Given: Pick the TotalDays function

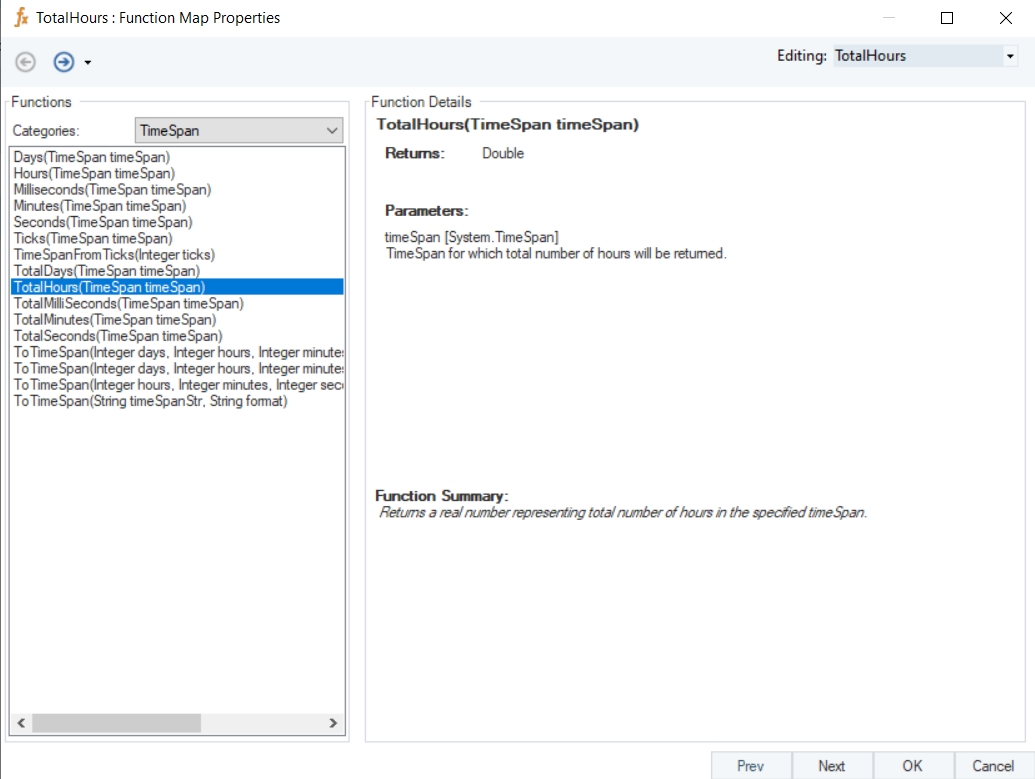Looking at the screenshot, I should (106, 271).
